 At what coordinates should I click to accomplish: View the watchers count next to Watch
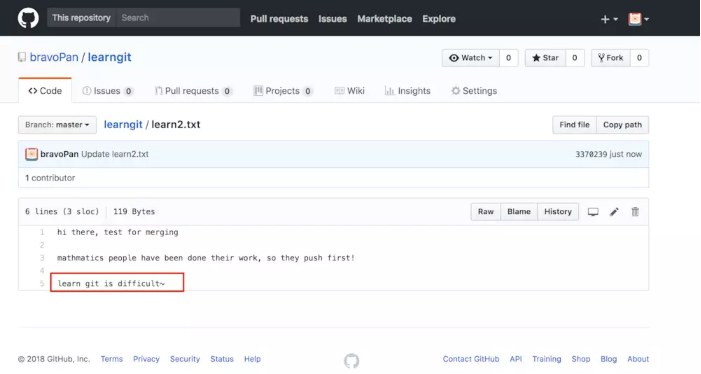click(x=508, y=58)
